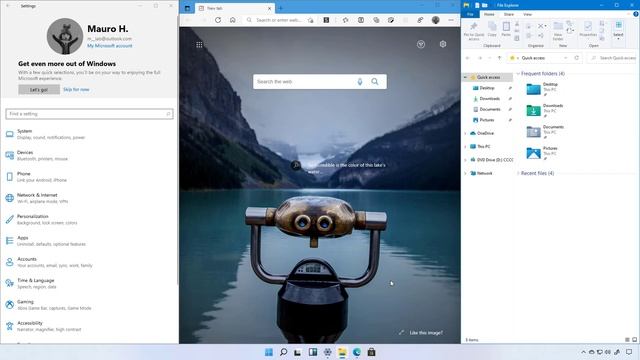Reload the page in Edge
Screen dimensions: 640x360
click(218, 20)
